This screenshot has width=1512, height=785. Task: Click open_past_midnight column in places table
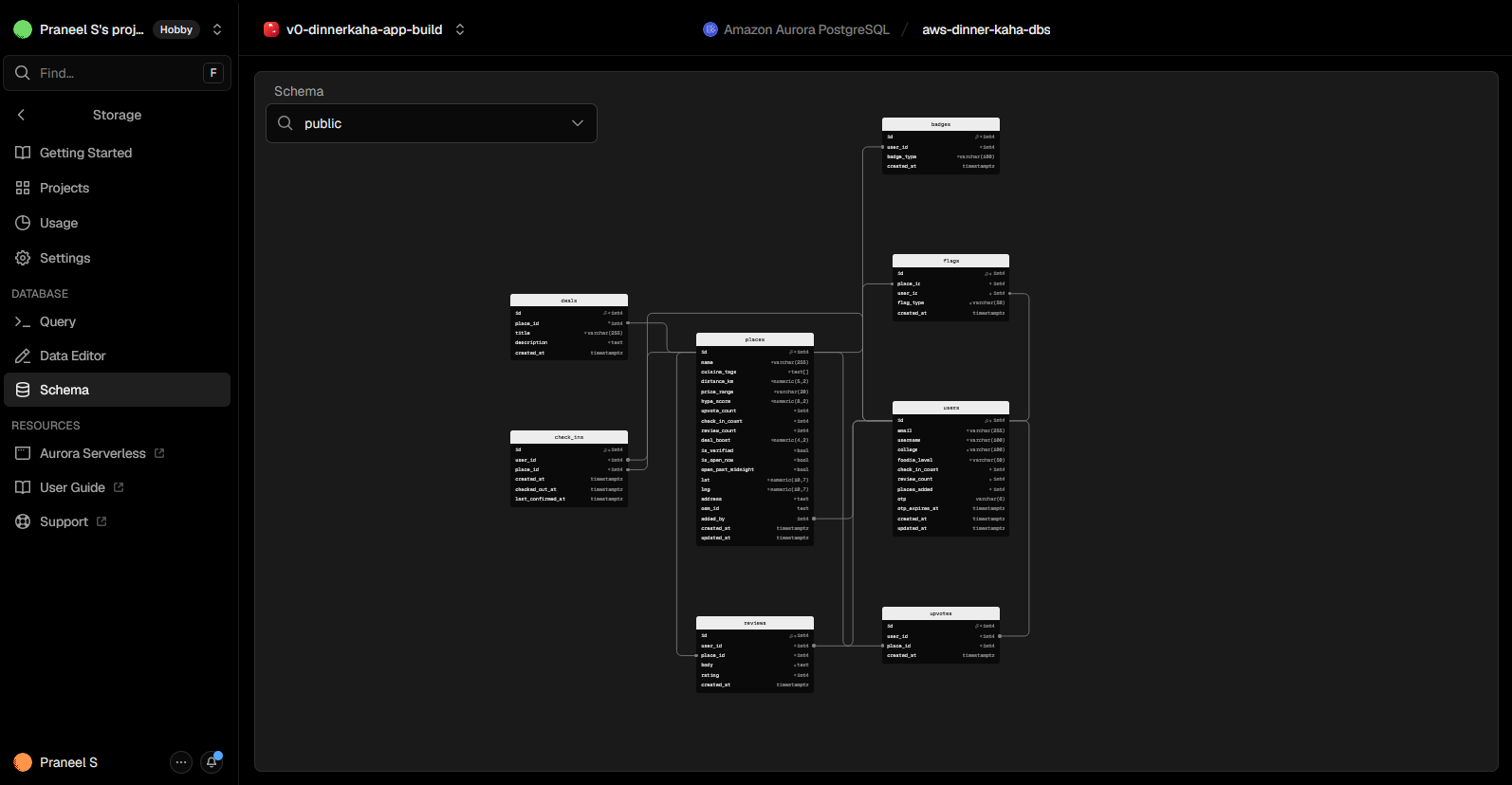[x=755, y=469]
